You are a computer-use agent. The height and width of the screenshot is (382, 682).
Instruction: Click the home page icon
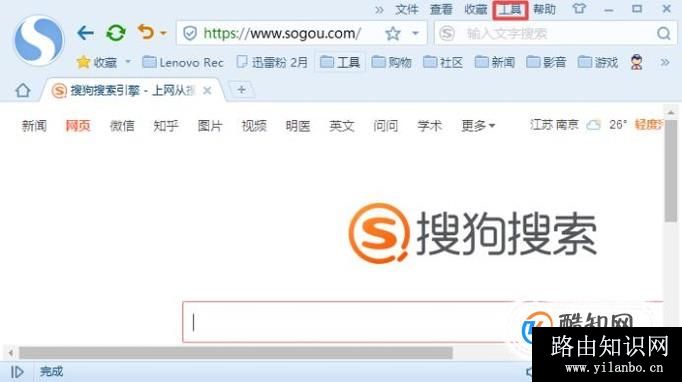(23, 90)
